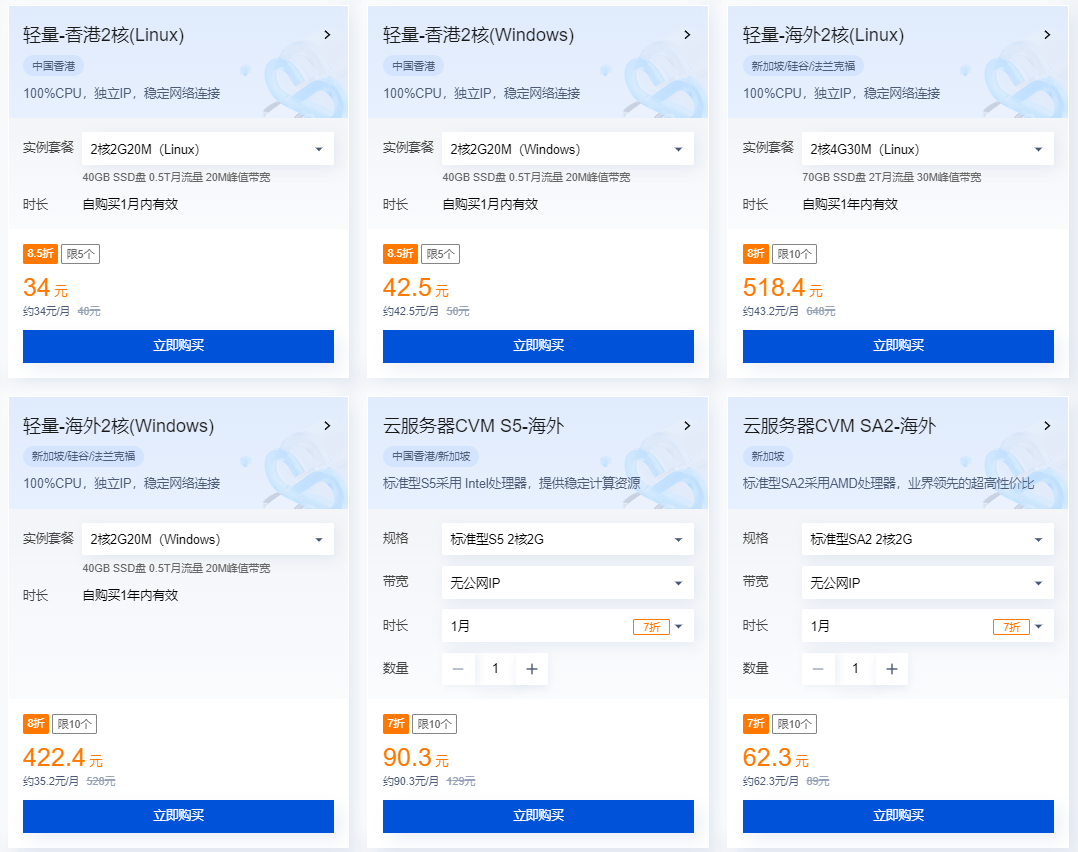Viewport: 1078px width, 852px height.
Task: Expand 标准型S5 2核2G specification dropdown
Action: point(567,539)
